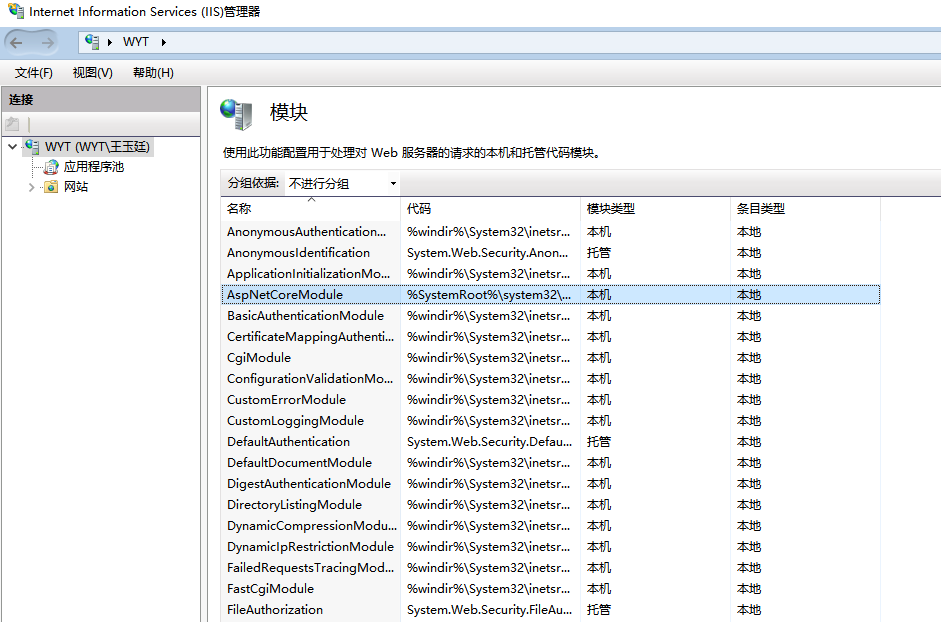Select the BasicAuthenticationModule row
The height and width of the screenshot is (622, 941).
point(550,316)
